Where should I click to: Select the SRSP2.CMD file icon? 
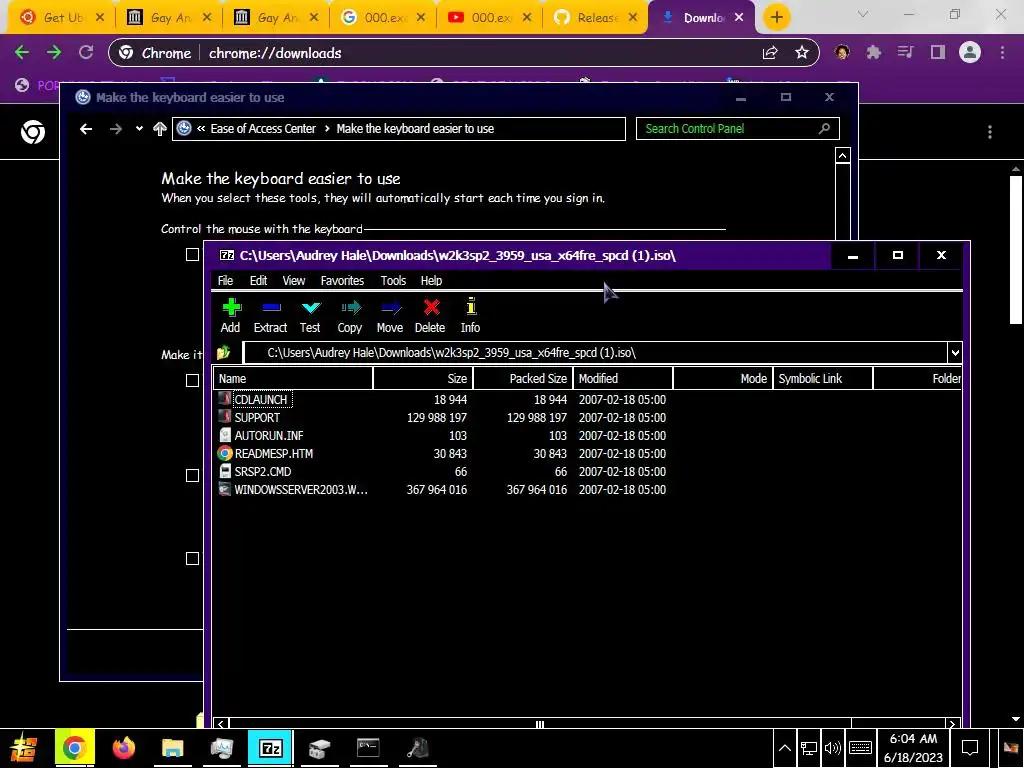(225, 472)
